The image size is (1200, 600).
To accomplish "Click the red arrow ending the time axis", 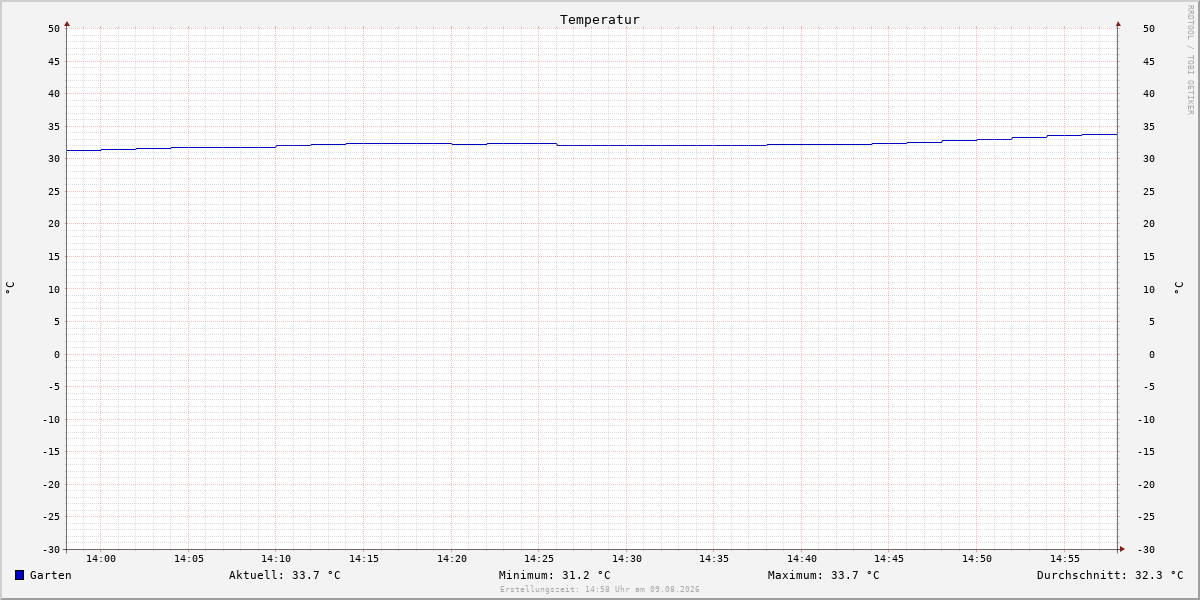I will (x=1122, y=549).
